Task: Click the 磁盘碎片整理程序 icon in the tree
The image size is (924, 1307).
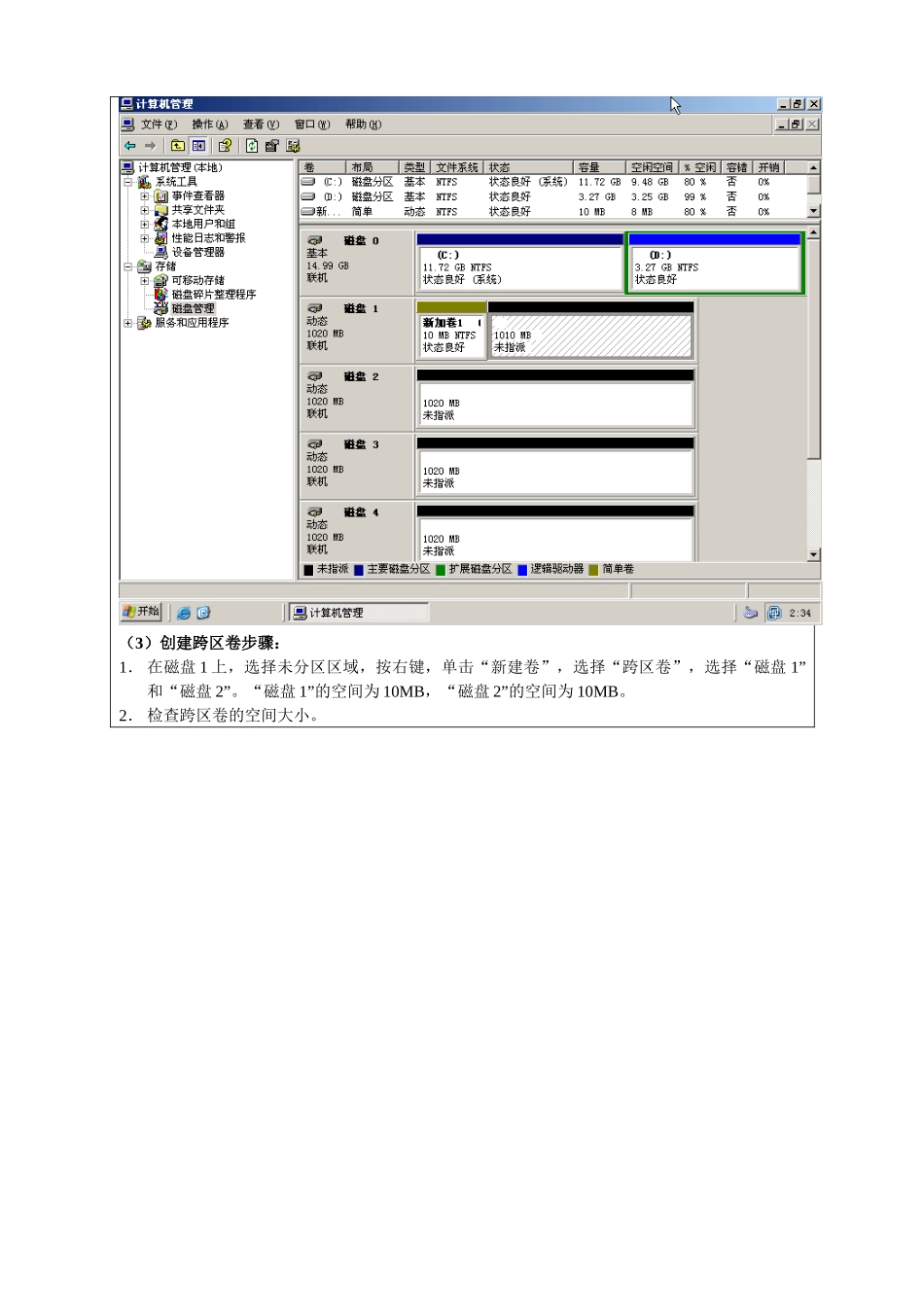Action: point(160,295)
